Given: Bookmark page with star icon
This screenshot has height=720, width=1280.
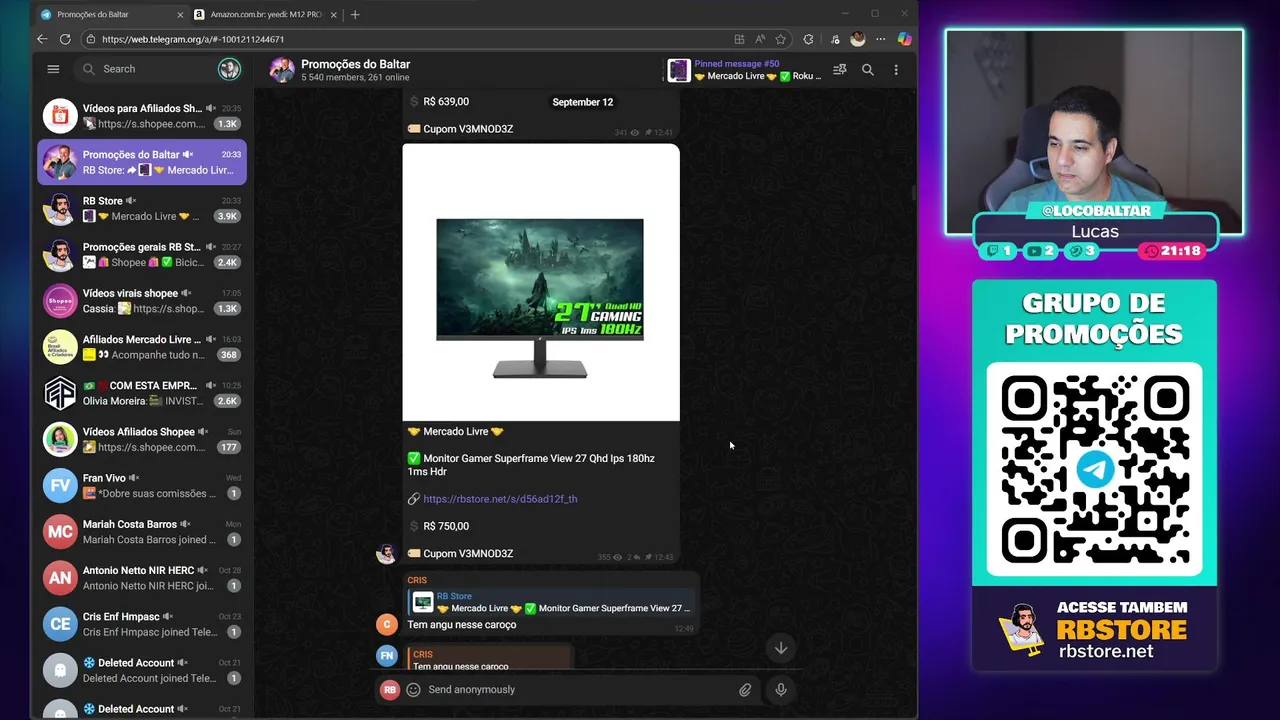Looking at the screenshot, I should coord(781,39).
